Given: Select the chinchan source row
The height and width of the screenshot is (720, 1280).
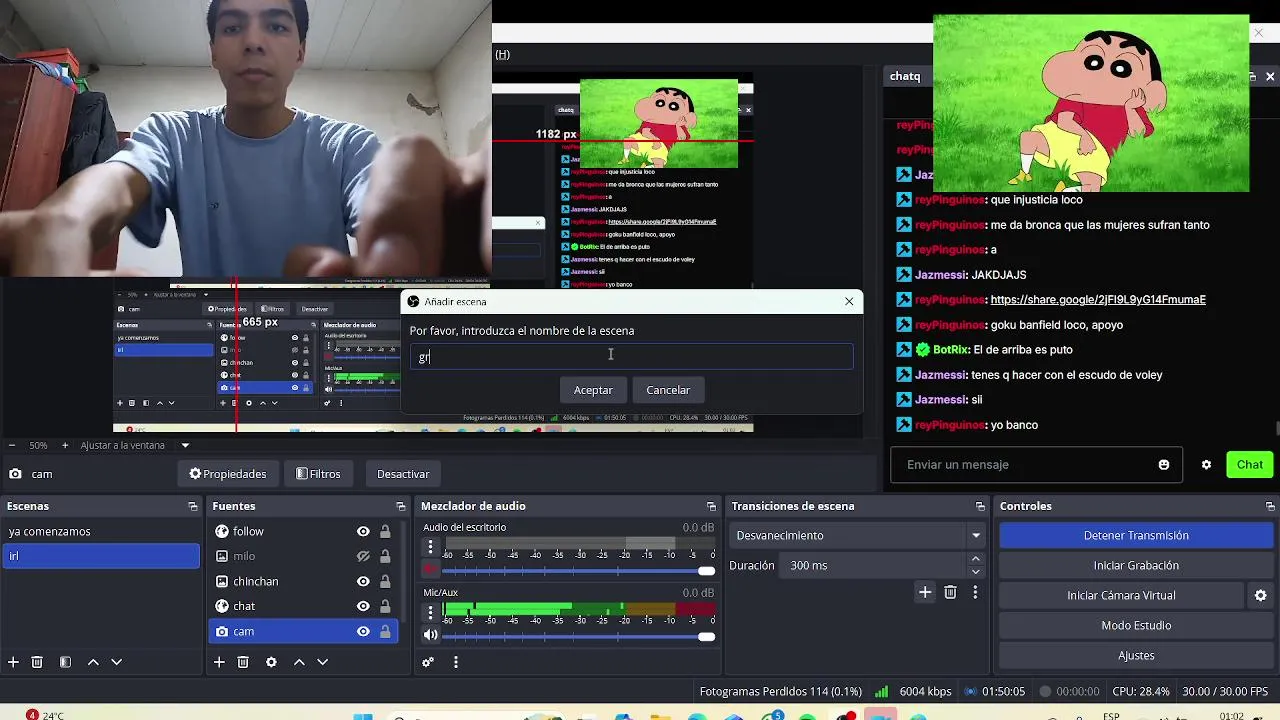Looking at the screenshot, I should 304,582.
